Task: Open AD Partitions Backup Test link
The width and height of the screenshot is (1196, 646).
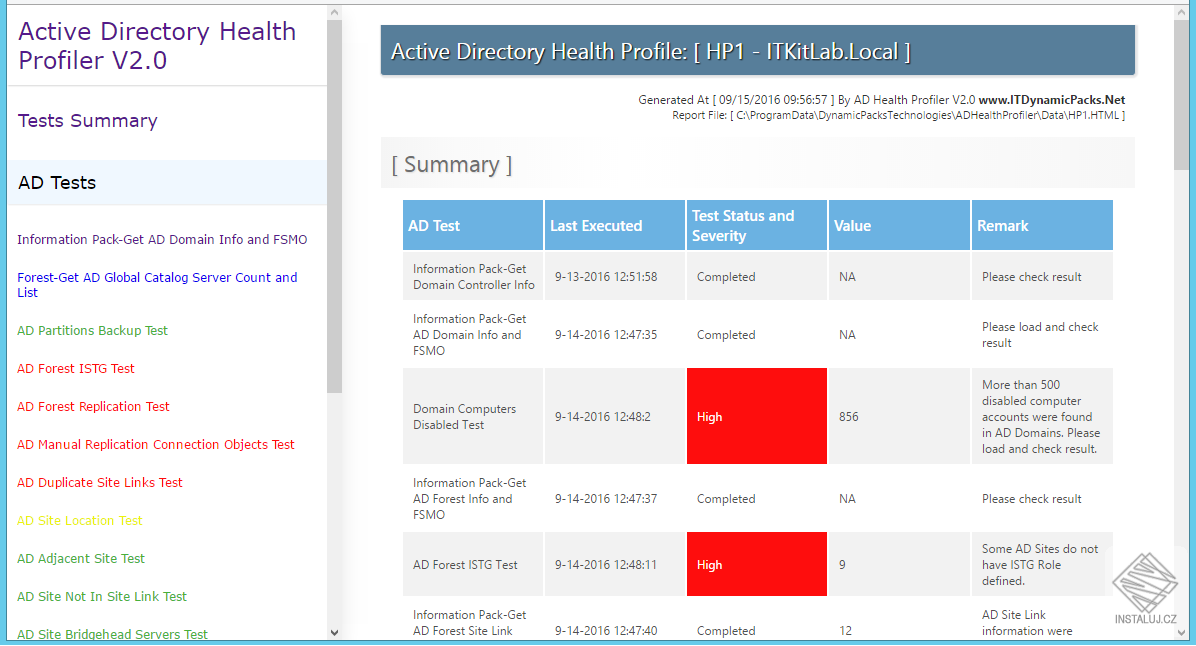Action: coord(92,330)
